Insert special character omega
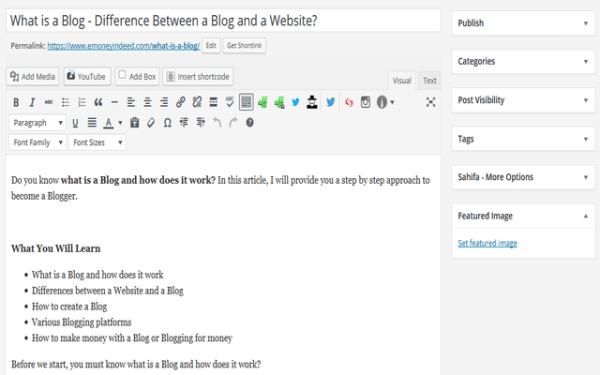This screenshot has height=375, width=600. [167, 123]
